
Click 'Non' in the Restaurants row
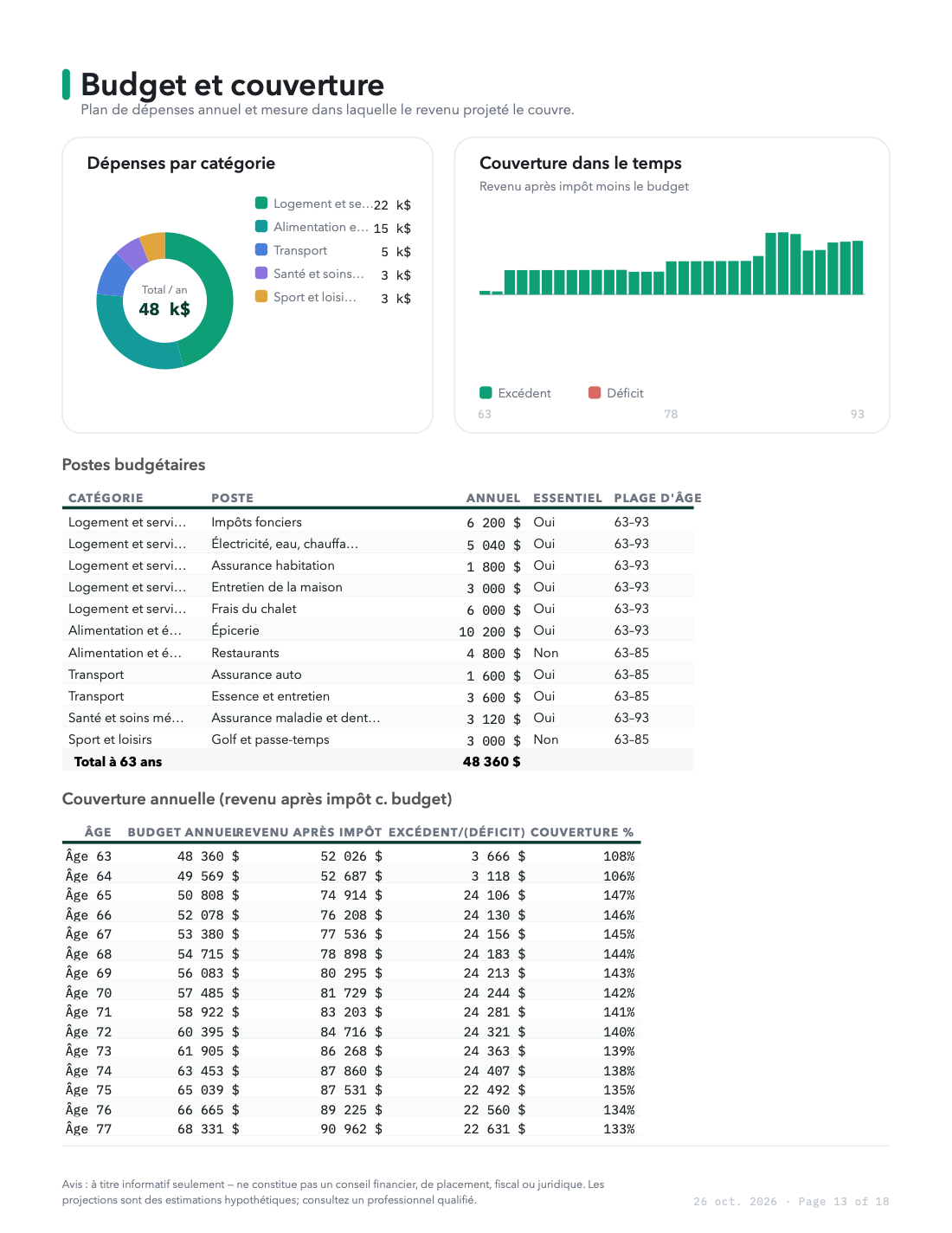tap(546, 653)
